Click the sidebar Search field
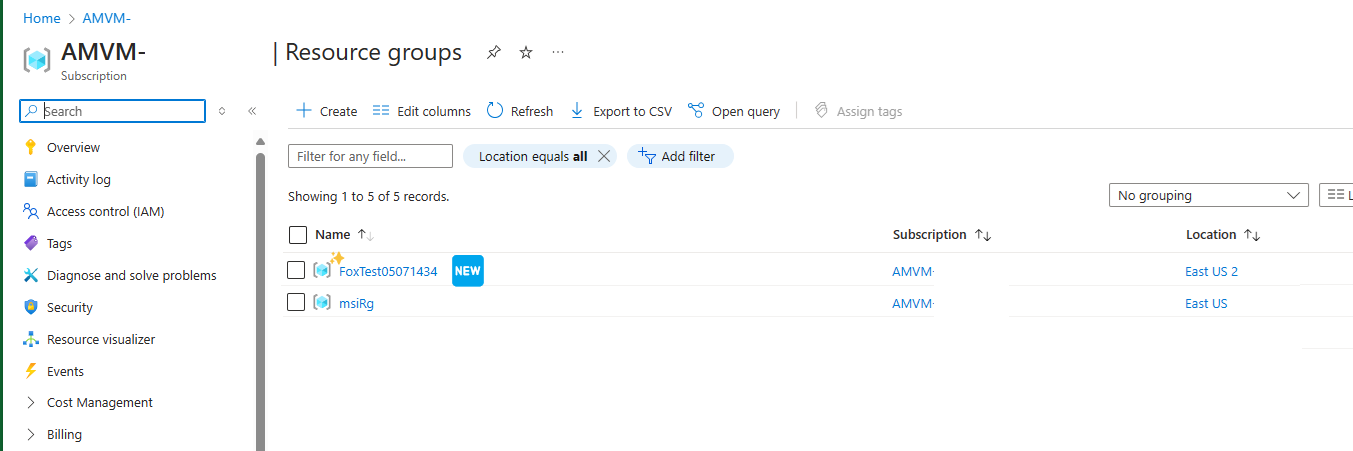1353x451 pixels. coord(113,111)
